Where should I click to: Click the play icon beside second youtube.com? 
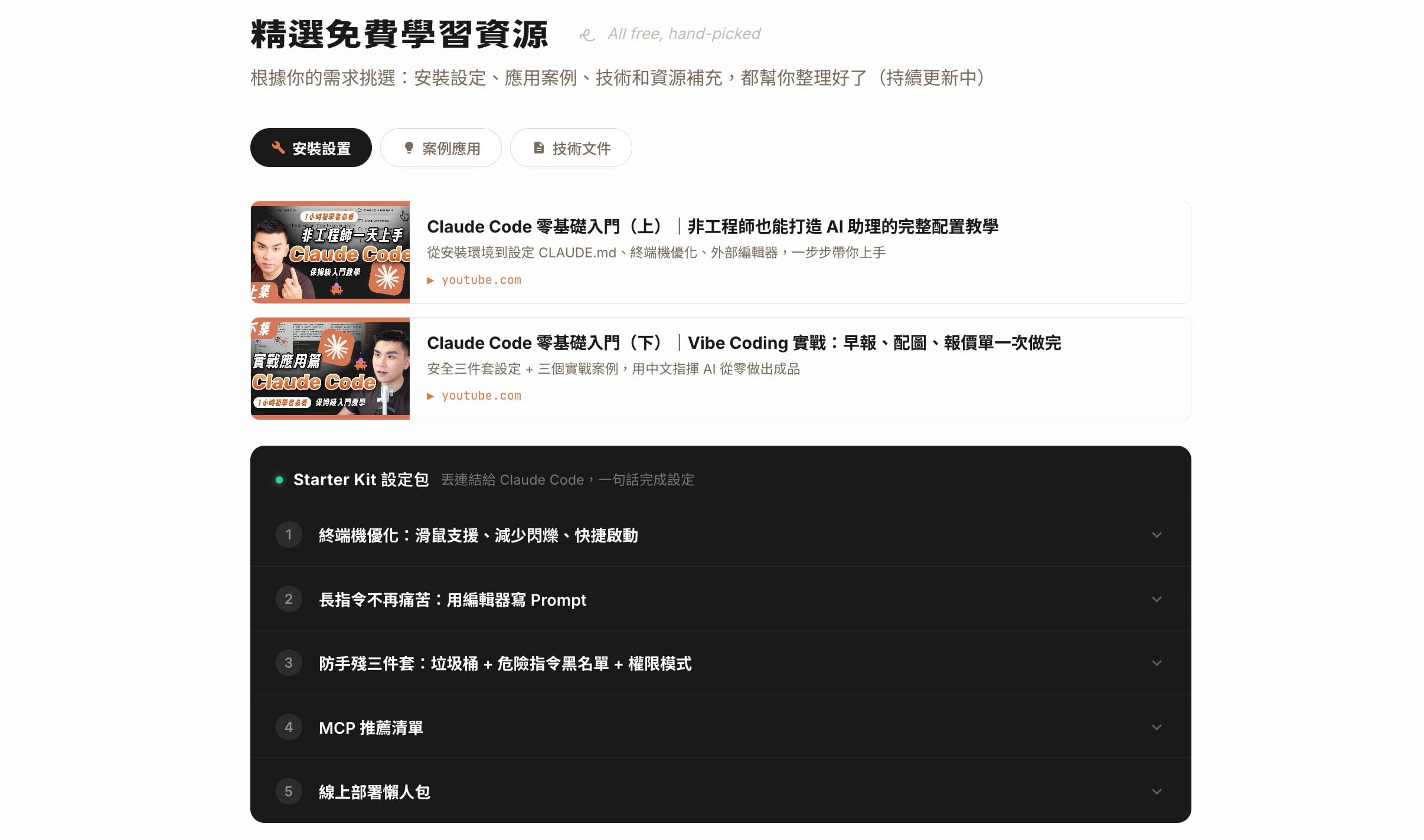pyautogui.click(x=431, y=396)
